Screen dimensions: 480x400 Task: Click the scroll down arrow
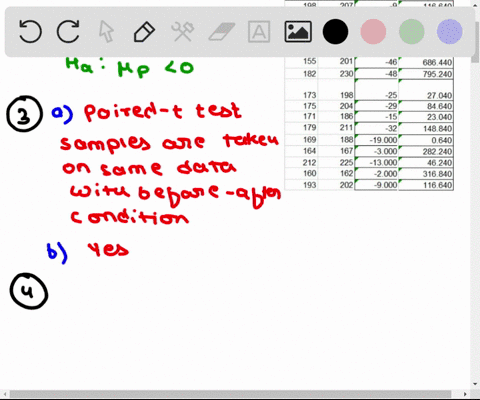[475, 384]
